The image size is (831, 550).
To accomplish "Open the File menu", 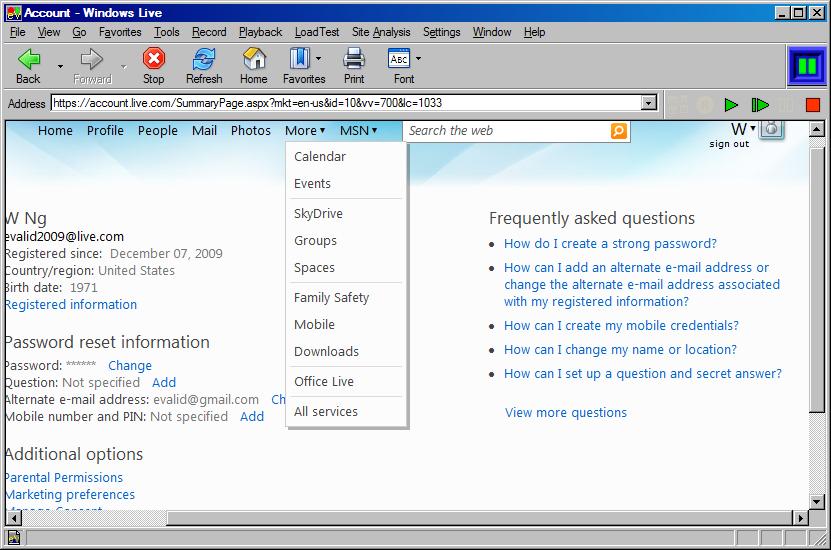I will 17,32.
